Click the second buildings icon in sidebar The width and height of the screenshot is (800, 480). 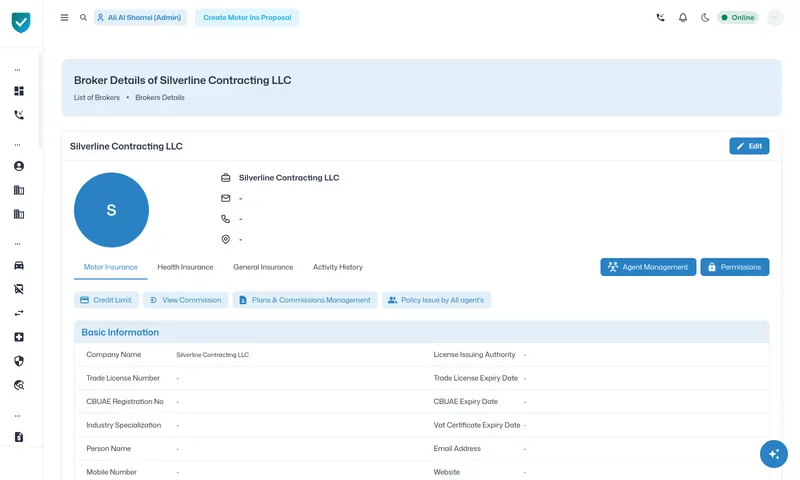pyautogui.click(x=19, y=214)
